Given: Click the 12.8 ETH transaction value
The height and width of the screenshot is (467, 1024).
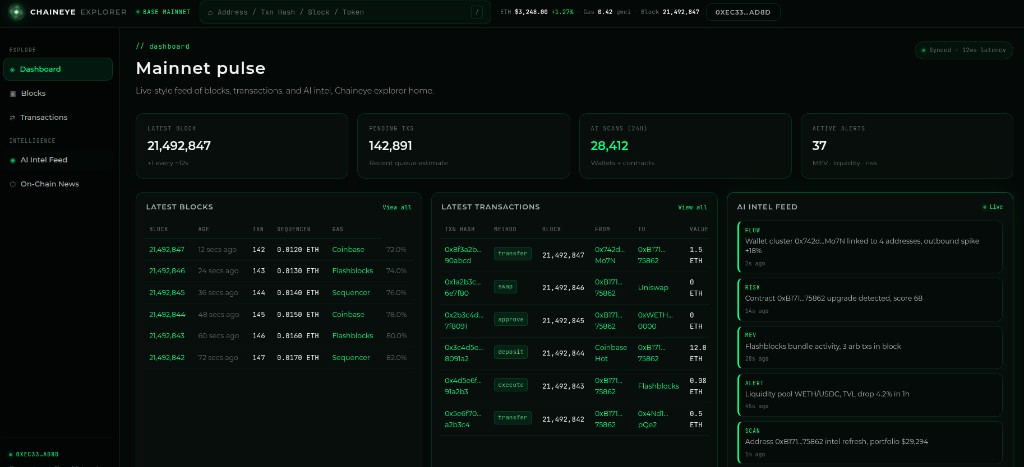Looking at the screenshot, I should 697,353.
